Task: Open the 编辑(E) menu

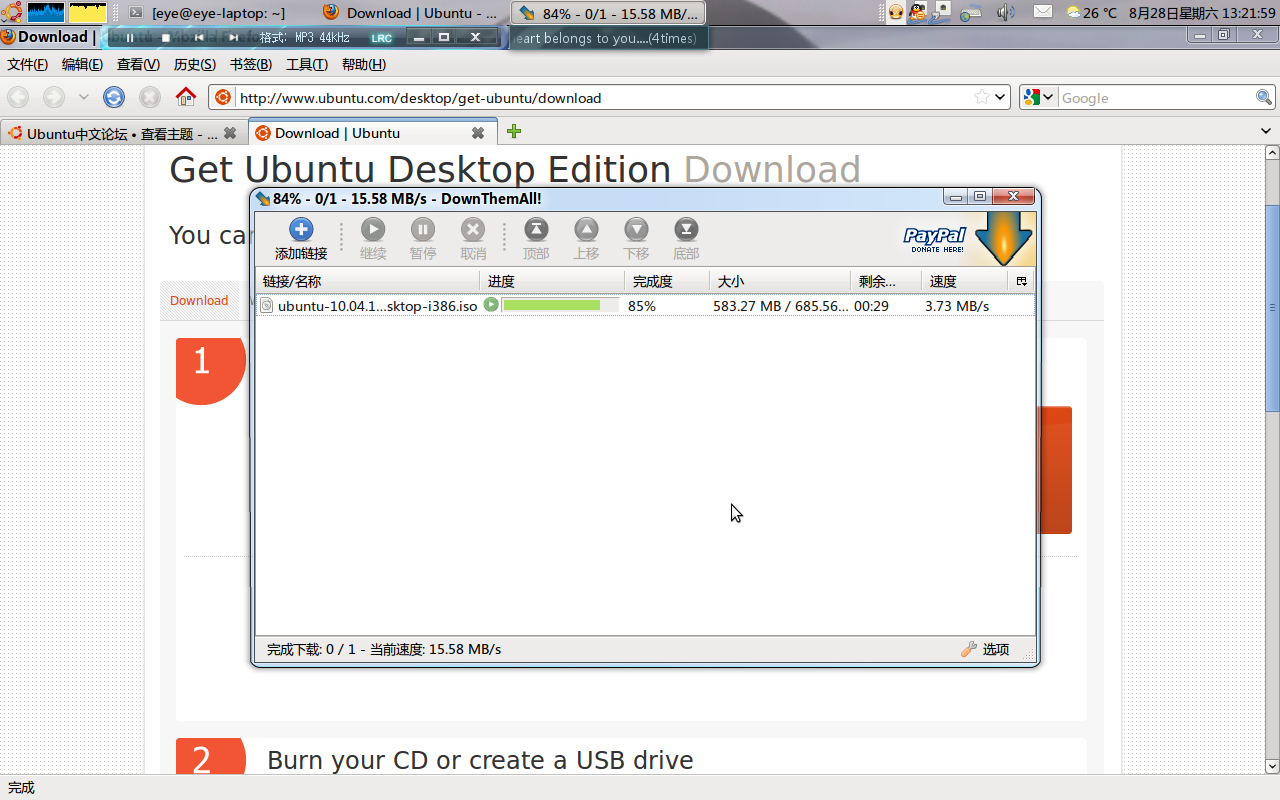Action: (82, 64)
